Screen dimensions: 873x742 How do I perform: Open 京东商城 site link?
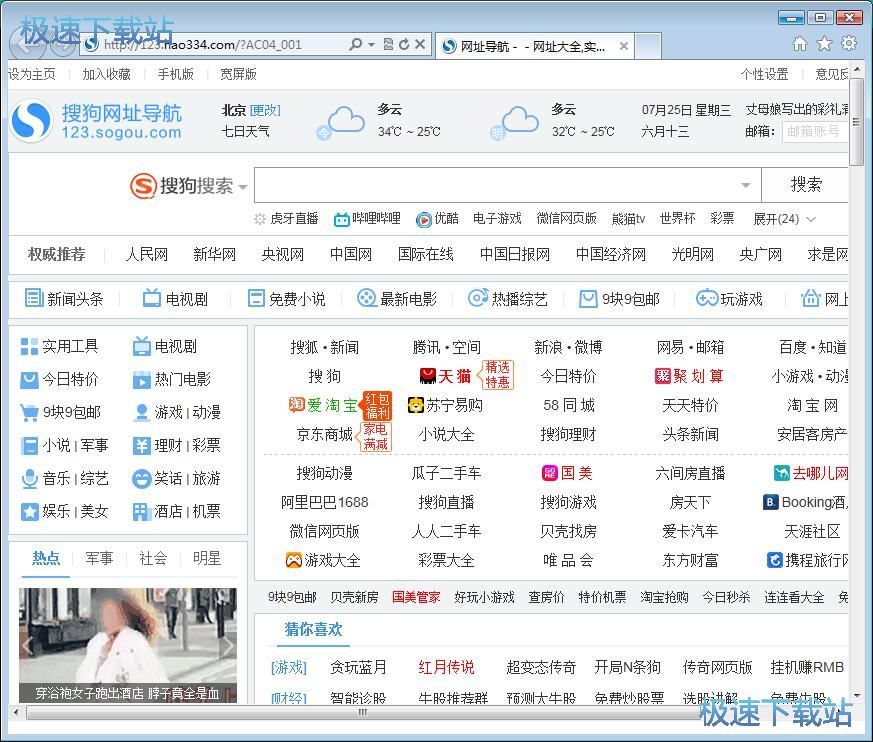pos(325,434)
